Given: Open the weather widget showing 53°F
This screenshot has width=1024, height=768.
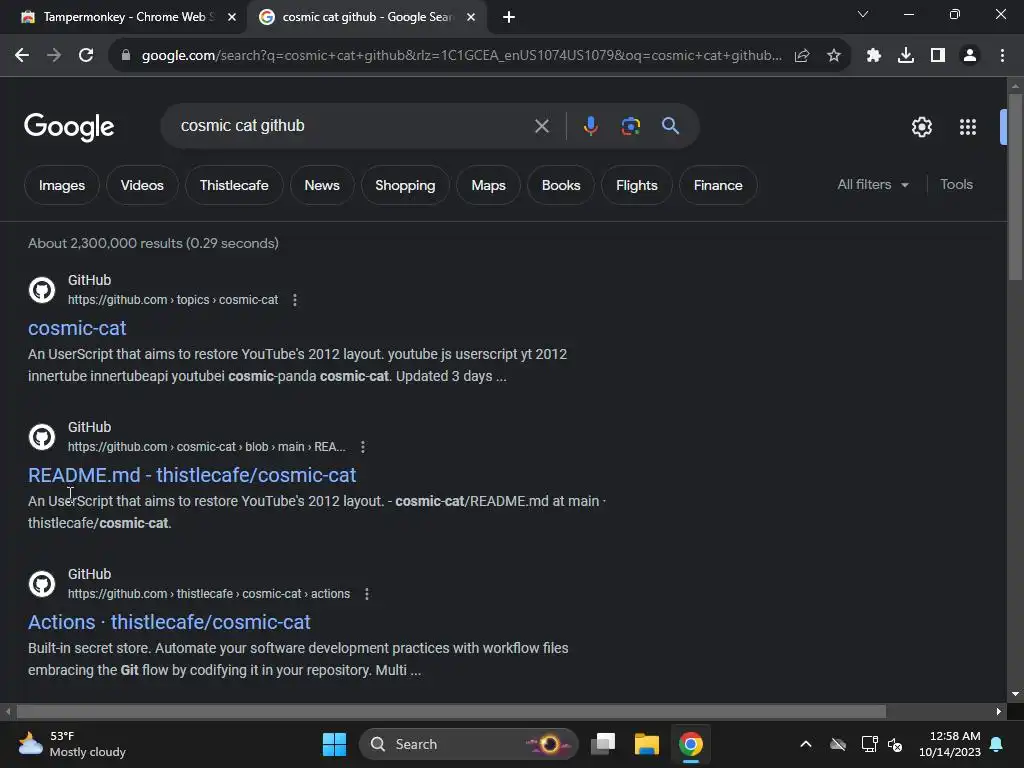Looking at the screenshot, I should [x=72, y=744].
